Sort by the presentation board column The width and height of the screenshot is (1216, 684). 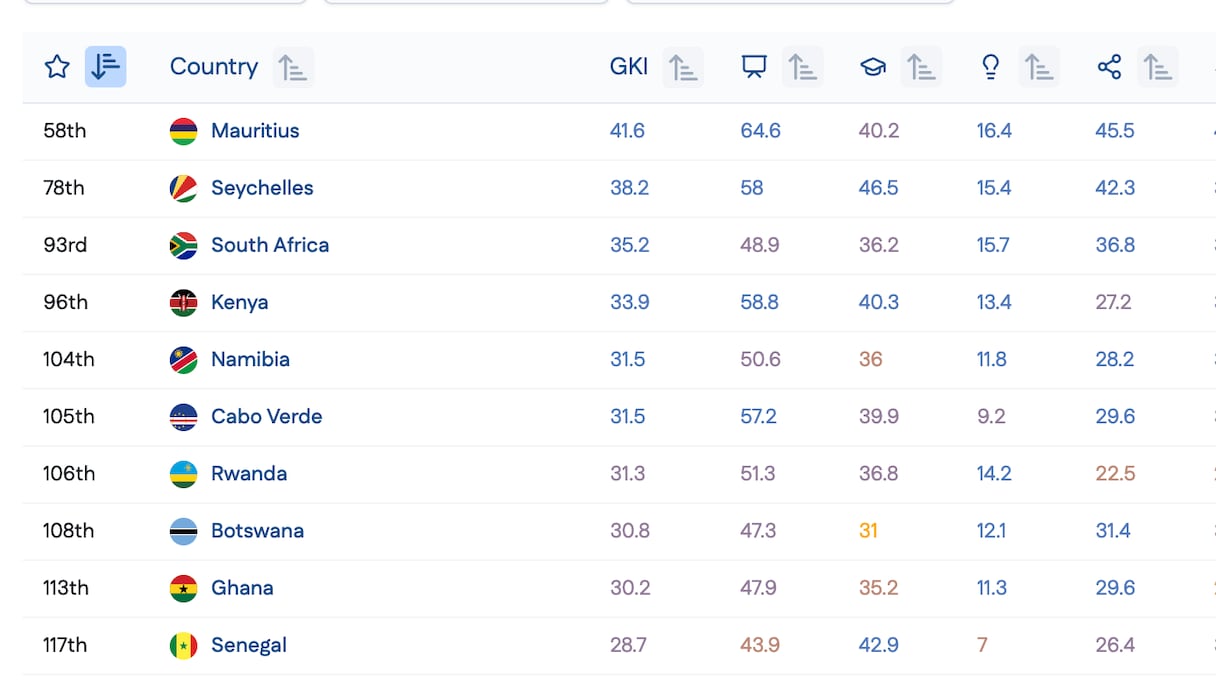(802, 67)
